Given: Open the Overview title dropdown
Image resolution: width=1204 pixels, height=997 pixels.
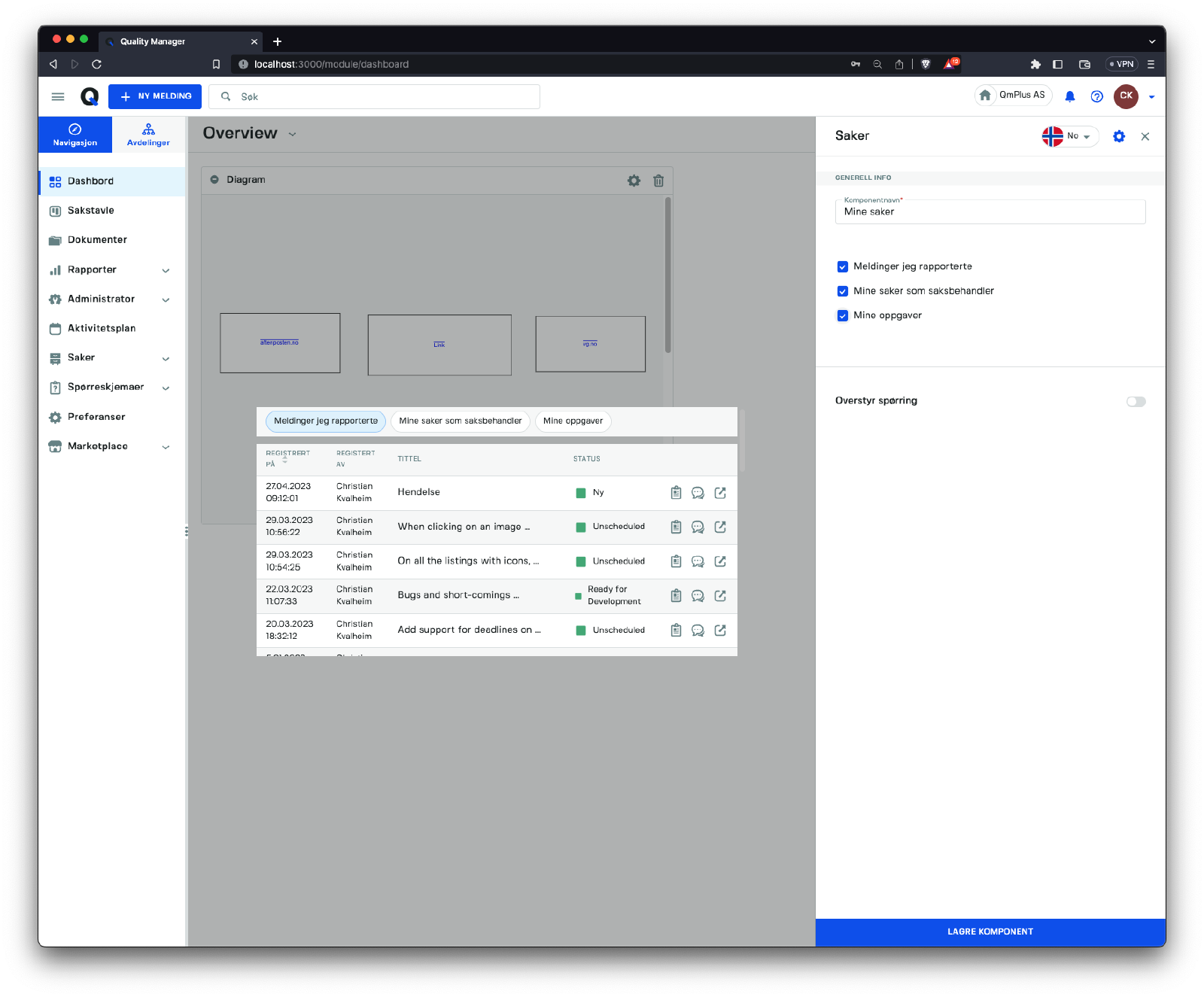Looking at the screenshot, I should click(292, 135).
